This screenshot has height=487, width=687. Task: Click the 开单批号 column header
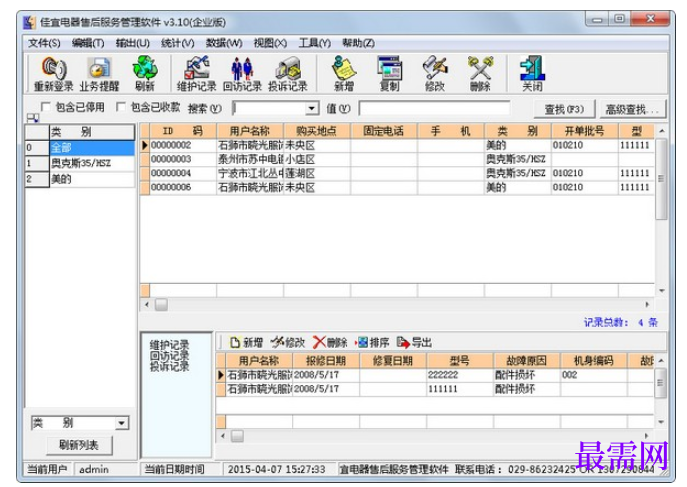[584, 131]
